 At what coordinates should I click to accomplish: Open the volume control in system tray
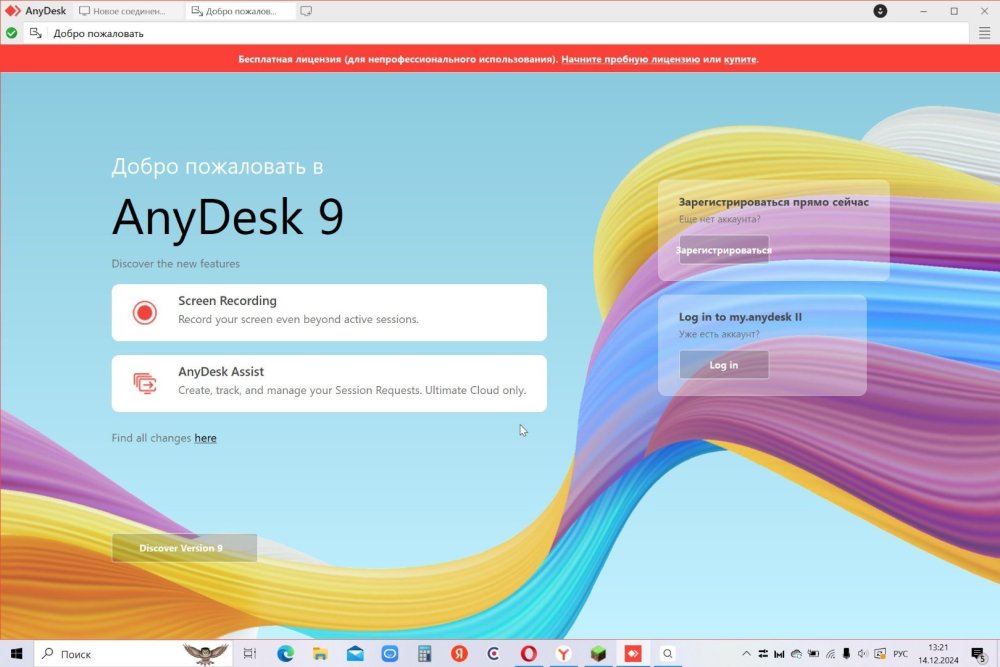pyautogui.click(x=863, y=654)
